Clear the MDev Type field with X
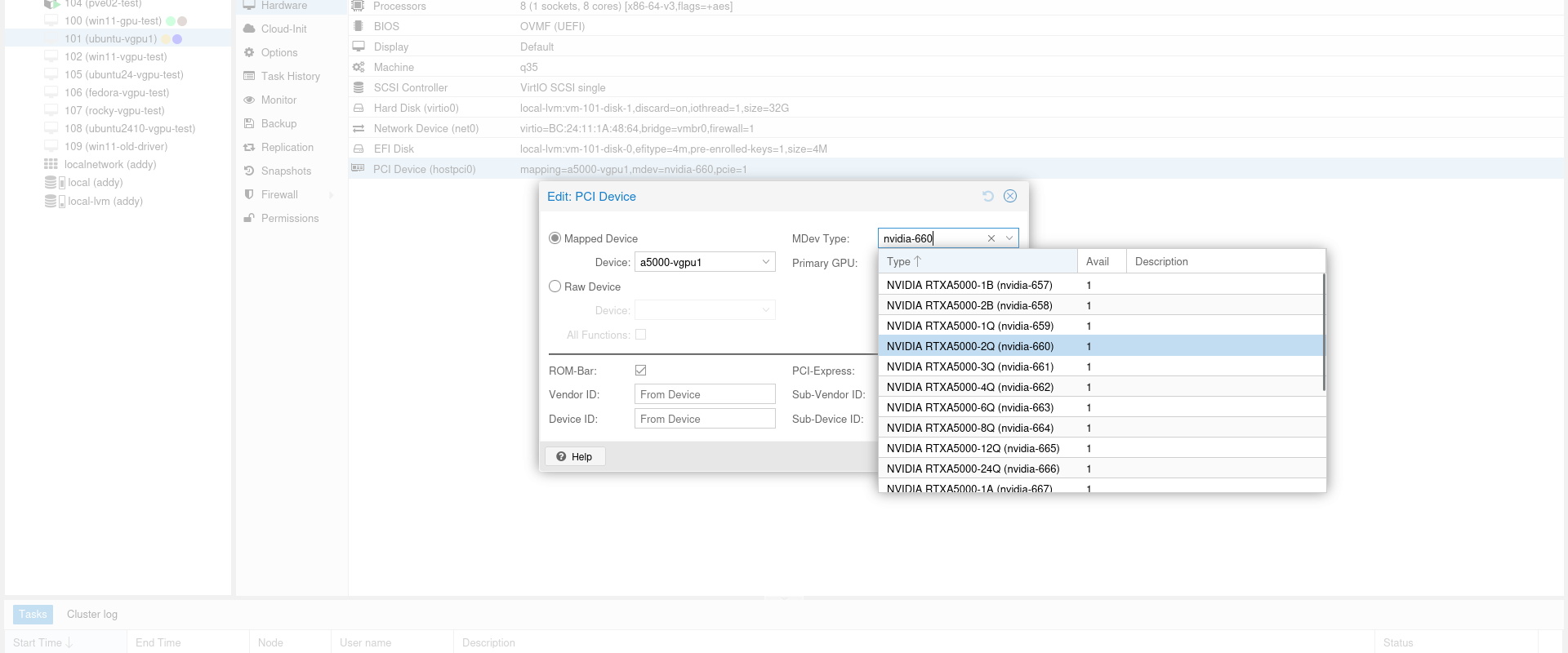 pyautogui.click(x=991, y=238)
